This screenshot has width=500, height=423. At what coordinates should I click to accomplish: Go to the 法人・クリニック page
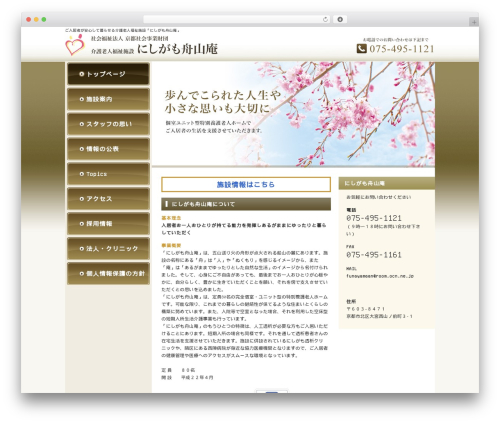(108, 249)
